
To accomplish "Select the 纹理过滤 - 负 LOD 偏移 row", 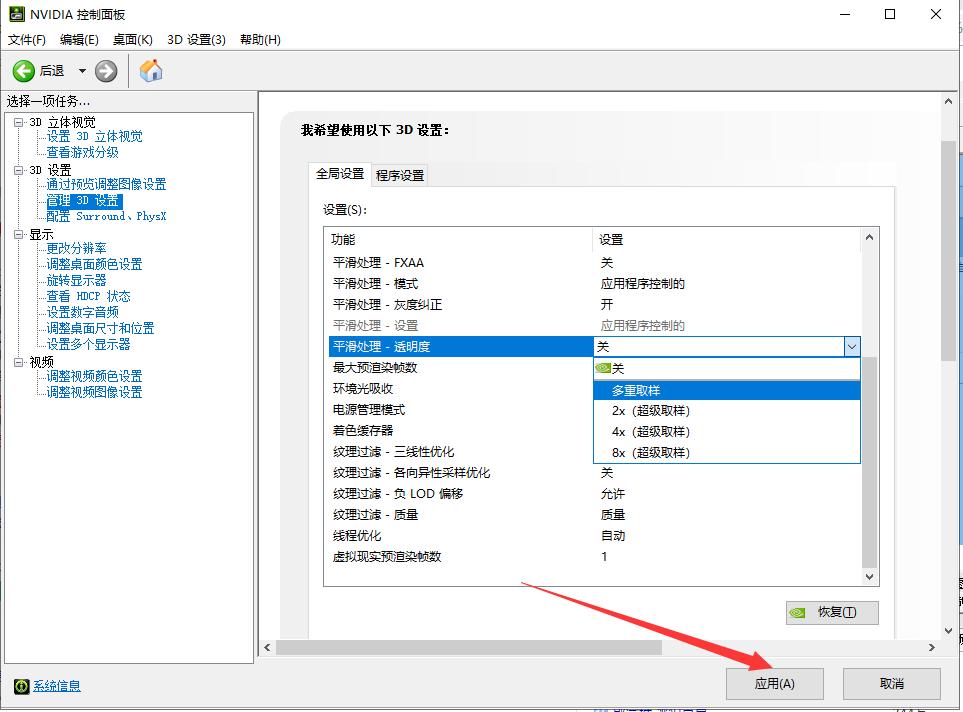I will pos(595,494).
